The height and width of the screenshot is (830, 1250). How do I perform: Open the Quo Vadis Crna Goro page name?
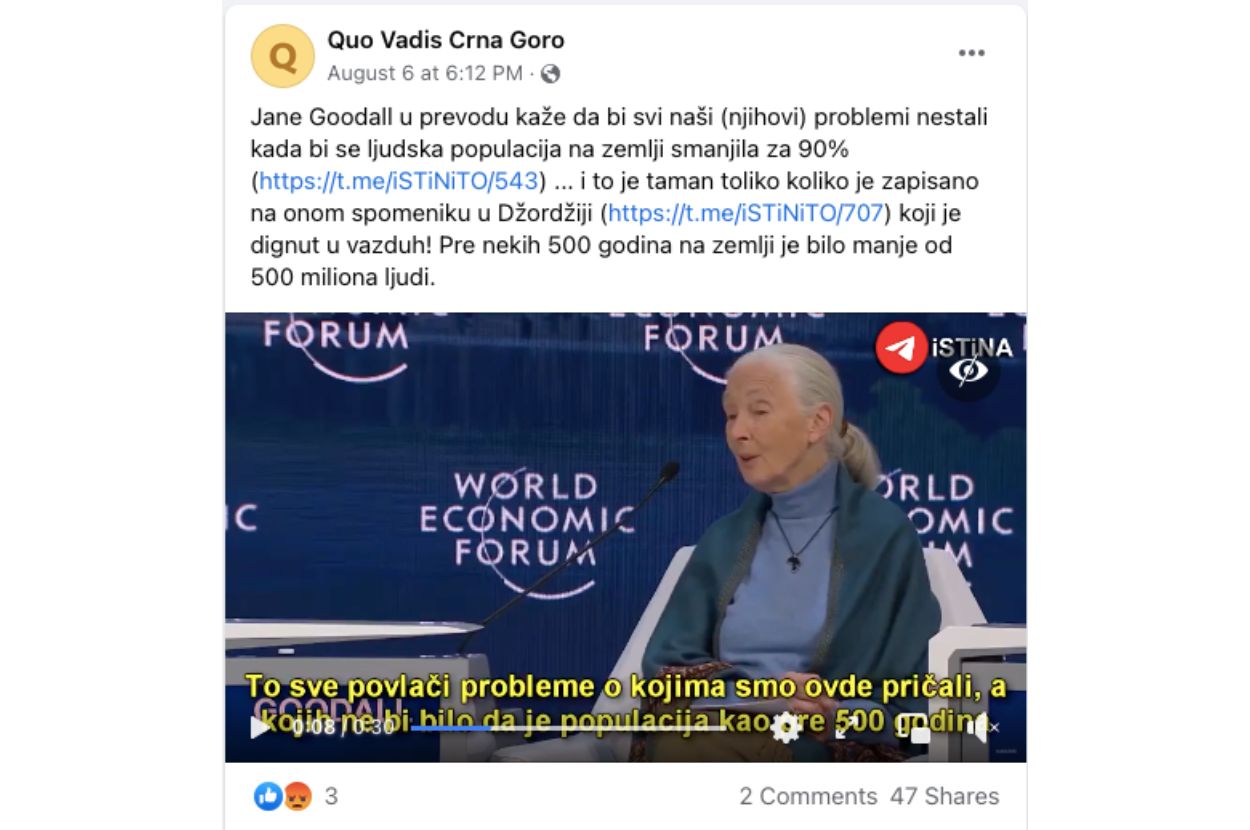pyautogui.click(x=446, y=40)
